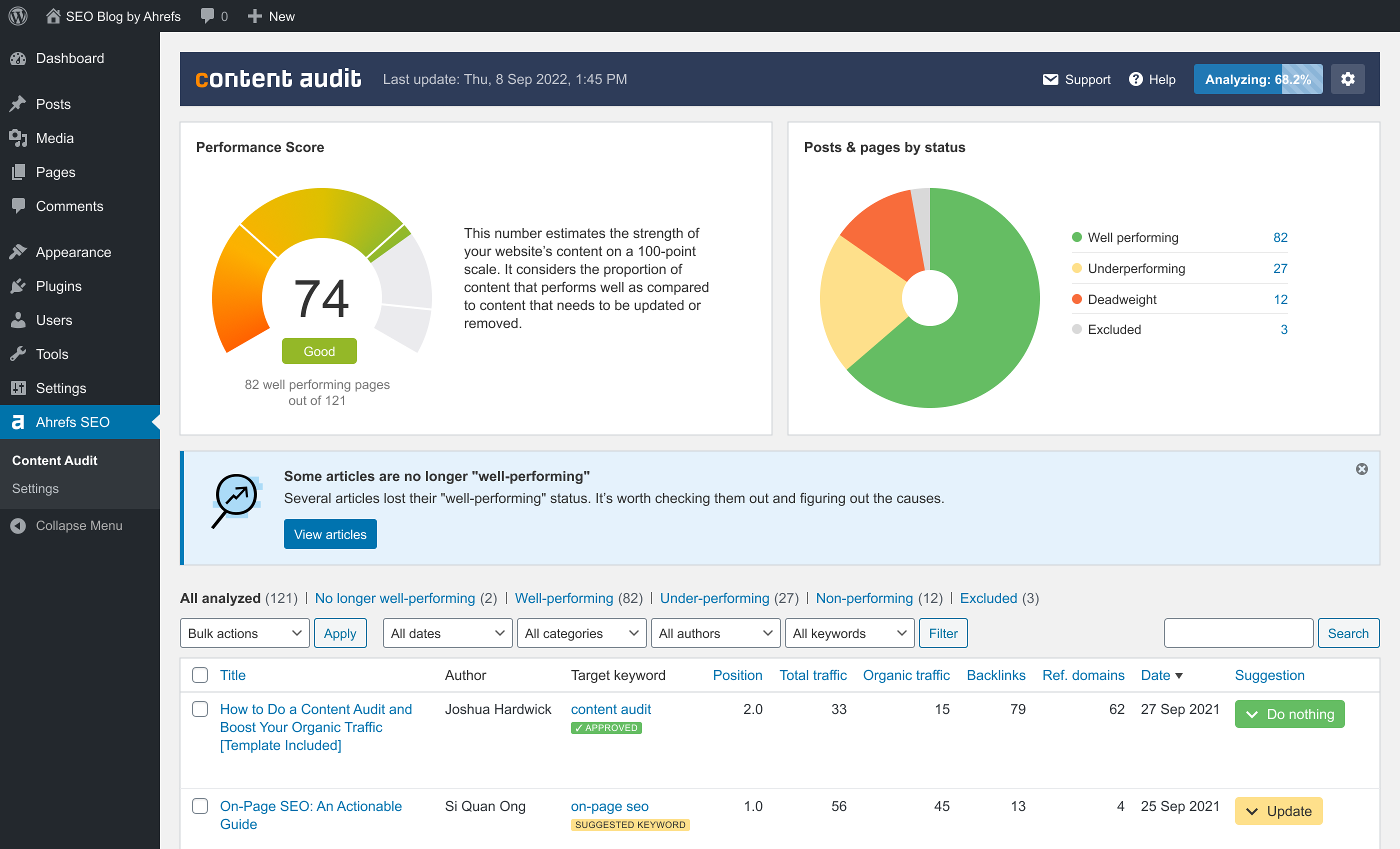The width and height of the screenshot is (1400, 849).
Task: Click the Media sidebar icon
Action: (18, 138)
